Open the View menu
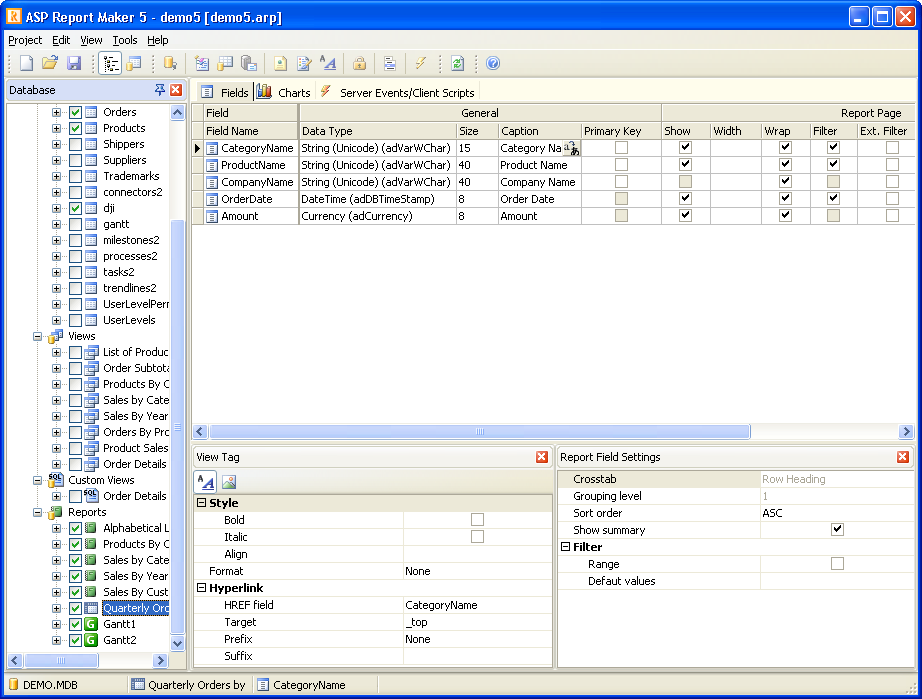The width and height of the screenshot is (922, 699). click(91, 40)
